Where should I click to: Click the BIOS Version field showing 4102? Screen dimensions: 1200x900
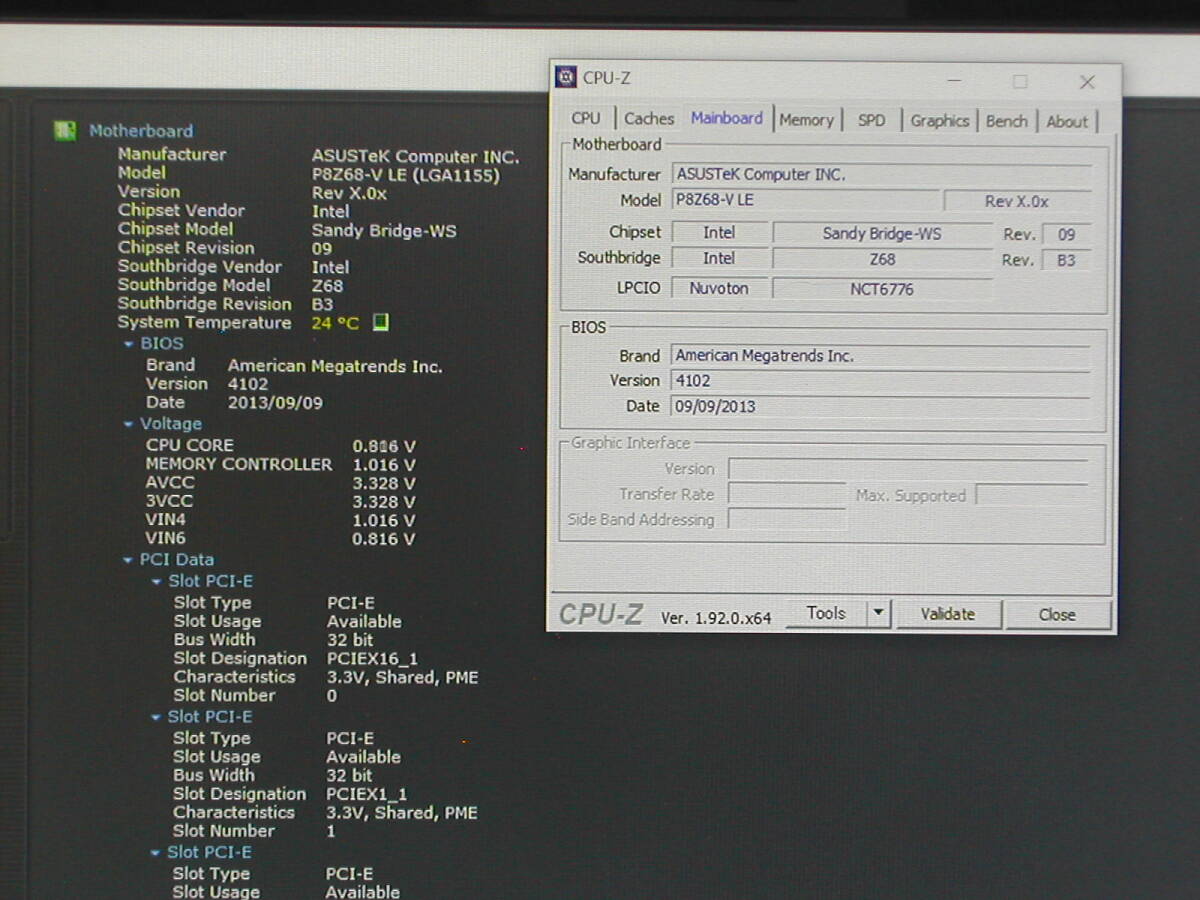[880, 381]
